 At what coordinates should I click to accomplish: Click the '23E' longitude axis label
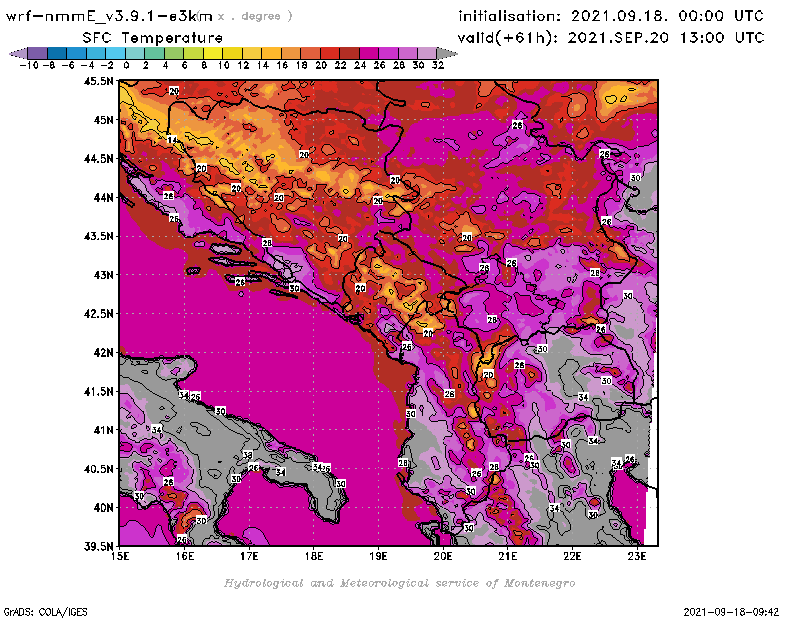click(637, 556)
